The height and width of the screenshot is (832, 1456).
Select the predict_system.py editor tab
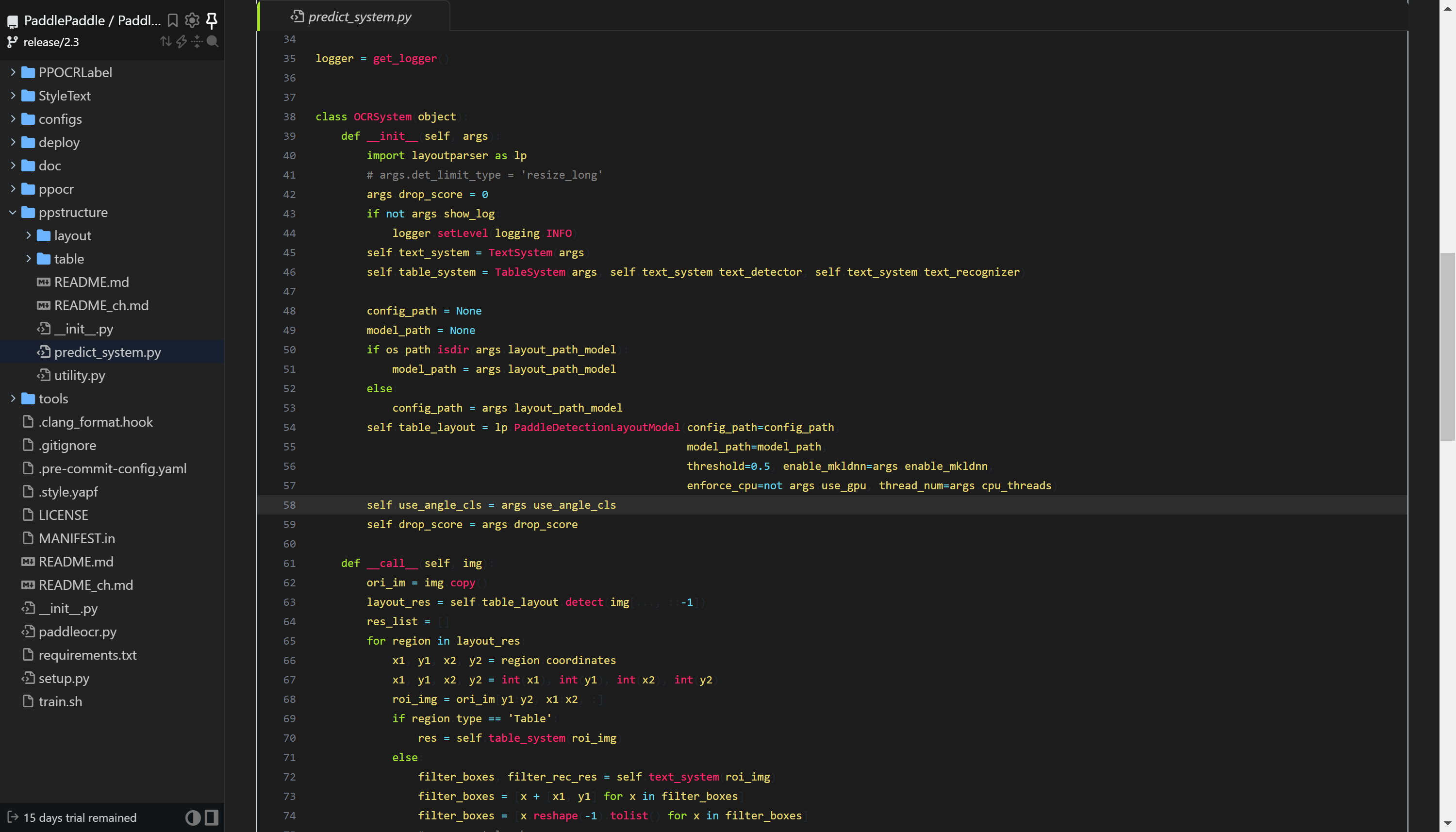[359, 17]
